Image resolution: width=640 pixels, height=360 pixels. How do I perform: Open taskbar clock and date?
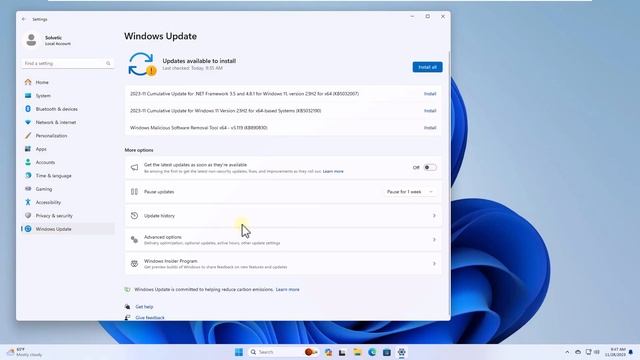pyautogui.click(x=616, y=352)
